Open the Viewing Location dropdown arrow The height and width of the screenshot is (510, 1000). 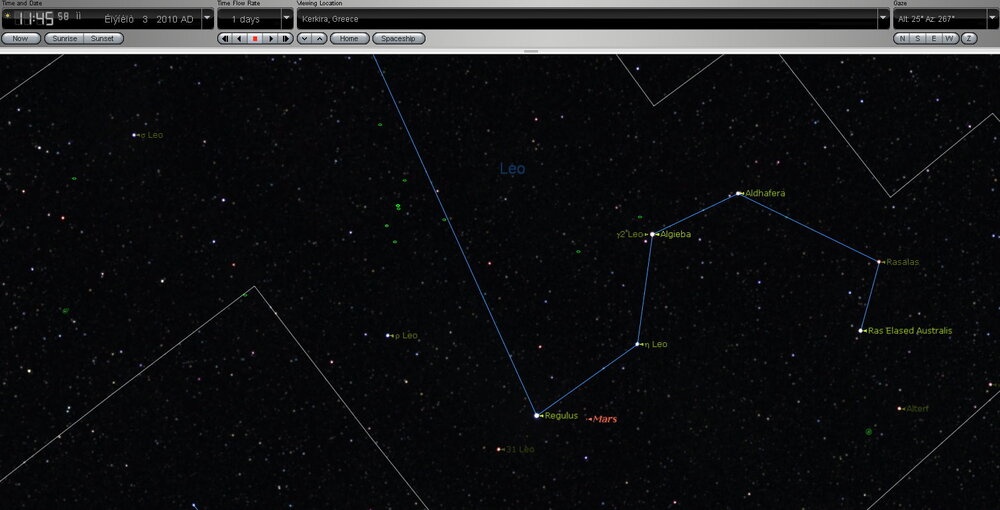[882, 19]
